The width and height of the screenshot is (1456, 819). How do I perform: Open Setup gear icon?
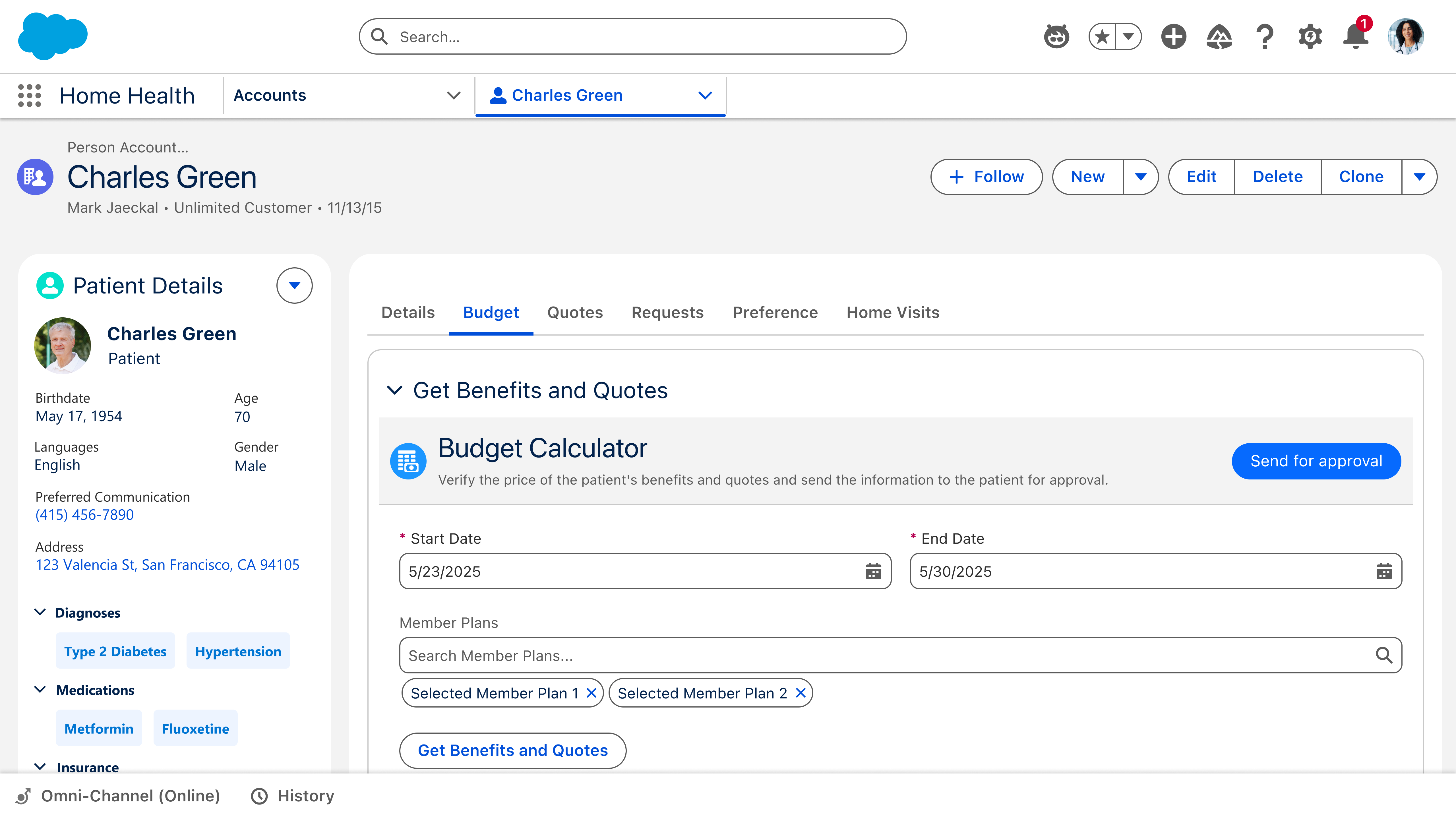point(1310,37)
